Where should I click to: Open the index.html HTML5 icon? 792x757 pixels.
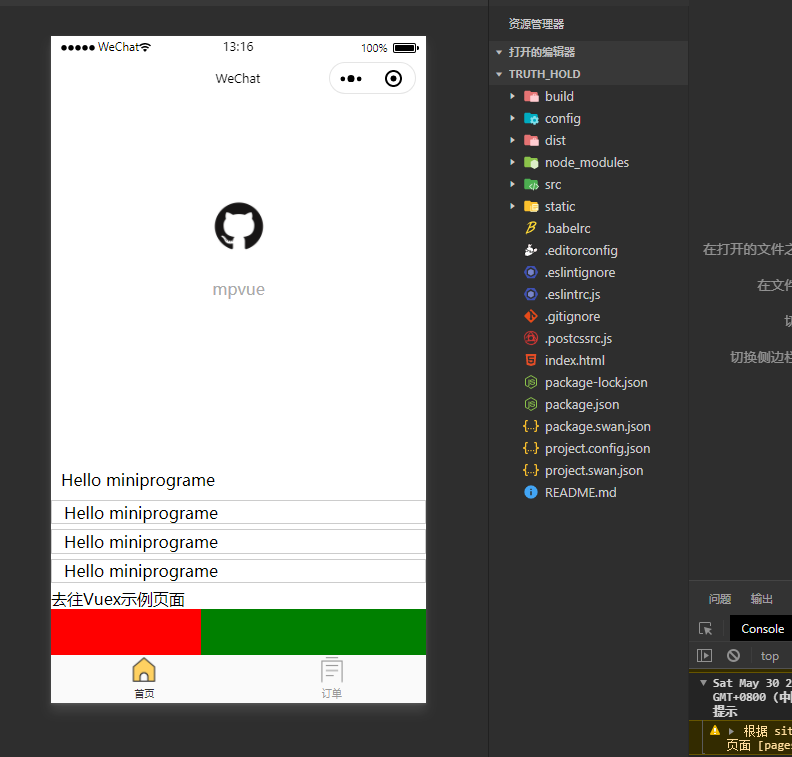(x=531, y=360)
